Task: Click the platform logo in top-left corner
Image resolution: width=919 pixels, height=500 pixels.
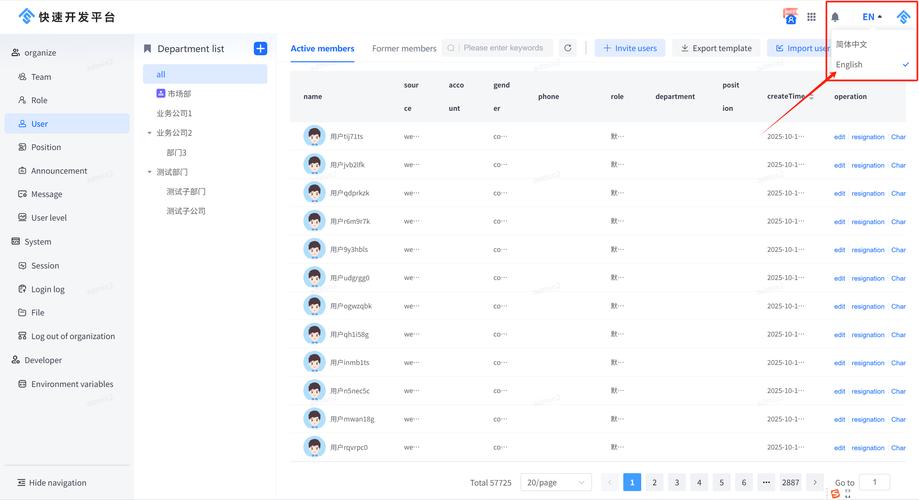Action: coord(26,17)
